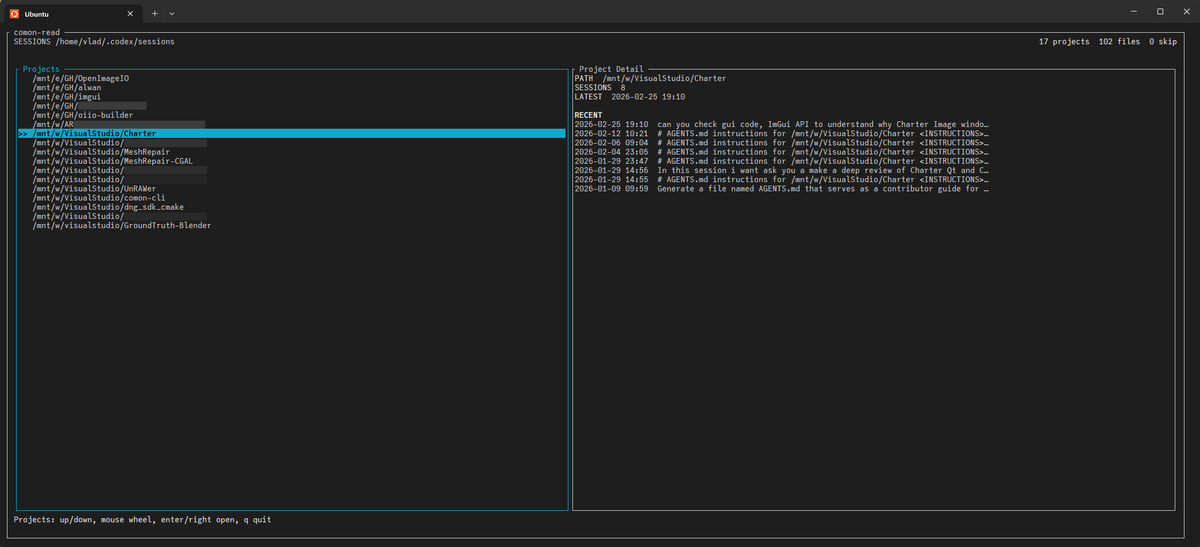This screenshot has height=547, width=1200.
Task: Click highlighted /mnt/w/VisualStudio/Charter project row
Action: (x=292, y=133)
